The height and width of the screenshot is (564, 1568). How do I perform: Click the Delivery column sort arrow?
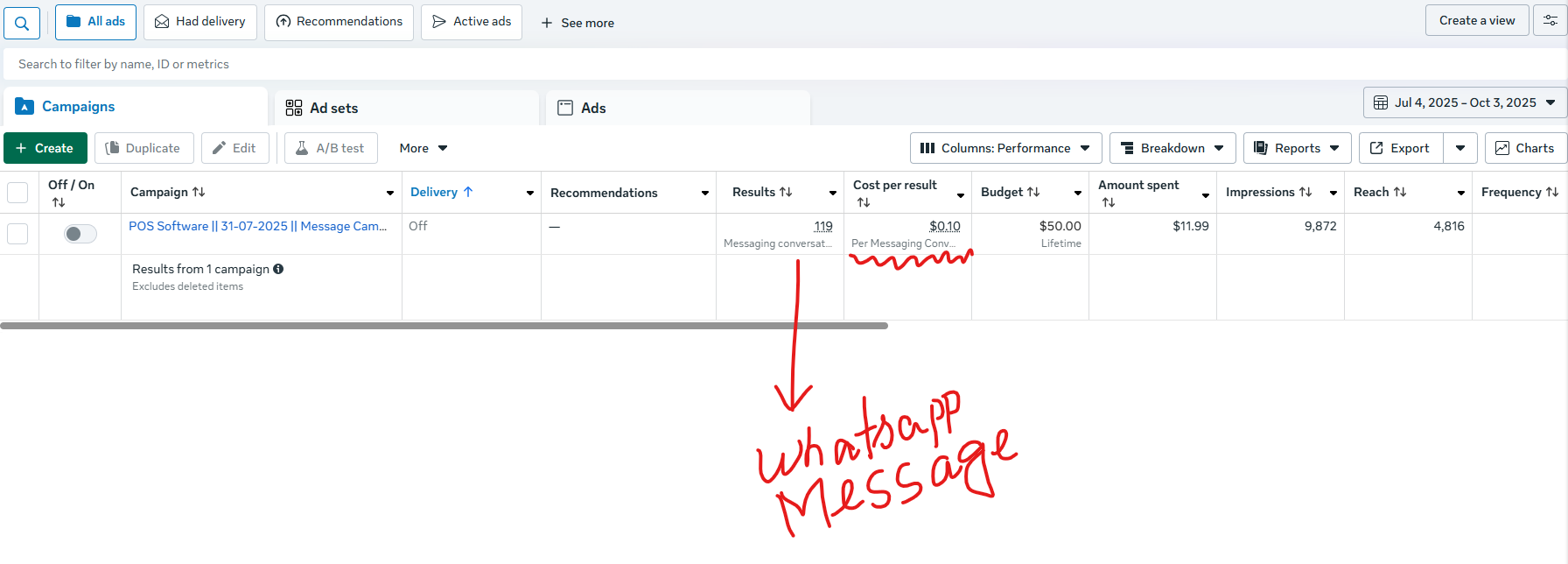(468, 192)
